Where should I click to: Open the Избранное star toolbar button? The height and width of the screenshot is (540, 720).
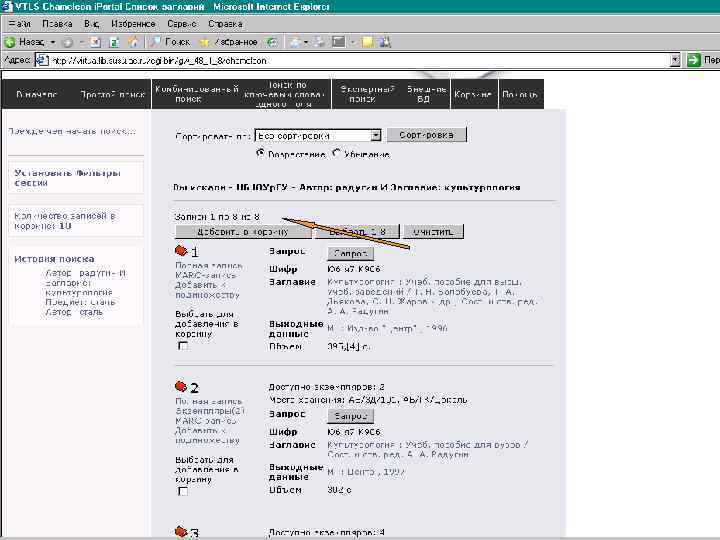tap(228, 42)
